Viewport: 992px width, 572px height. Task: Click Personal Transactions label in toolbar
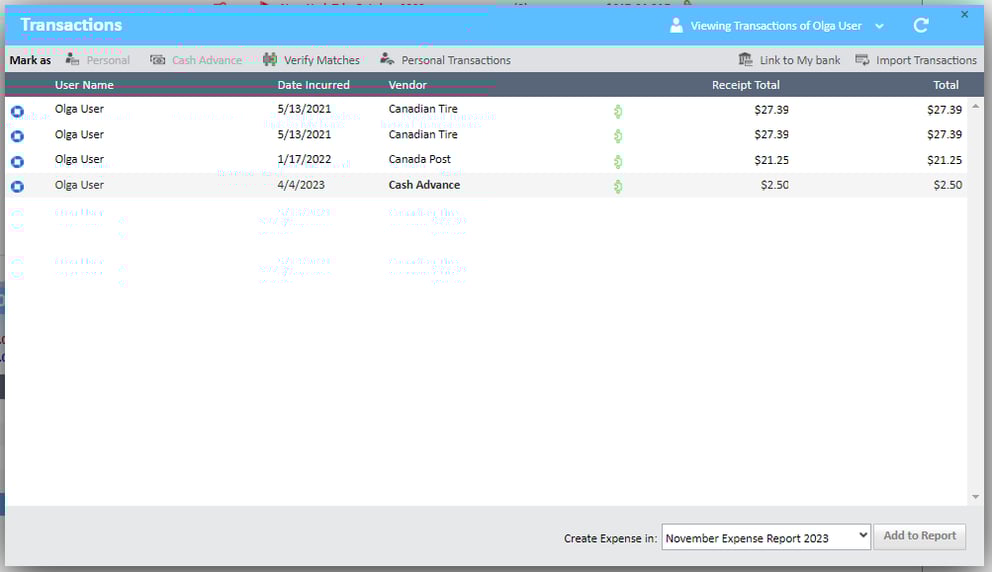456,60
